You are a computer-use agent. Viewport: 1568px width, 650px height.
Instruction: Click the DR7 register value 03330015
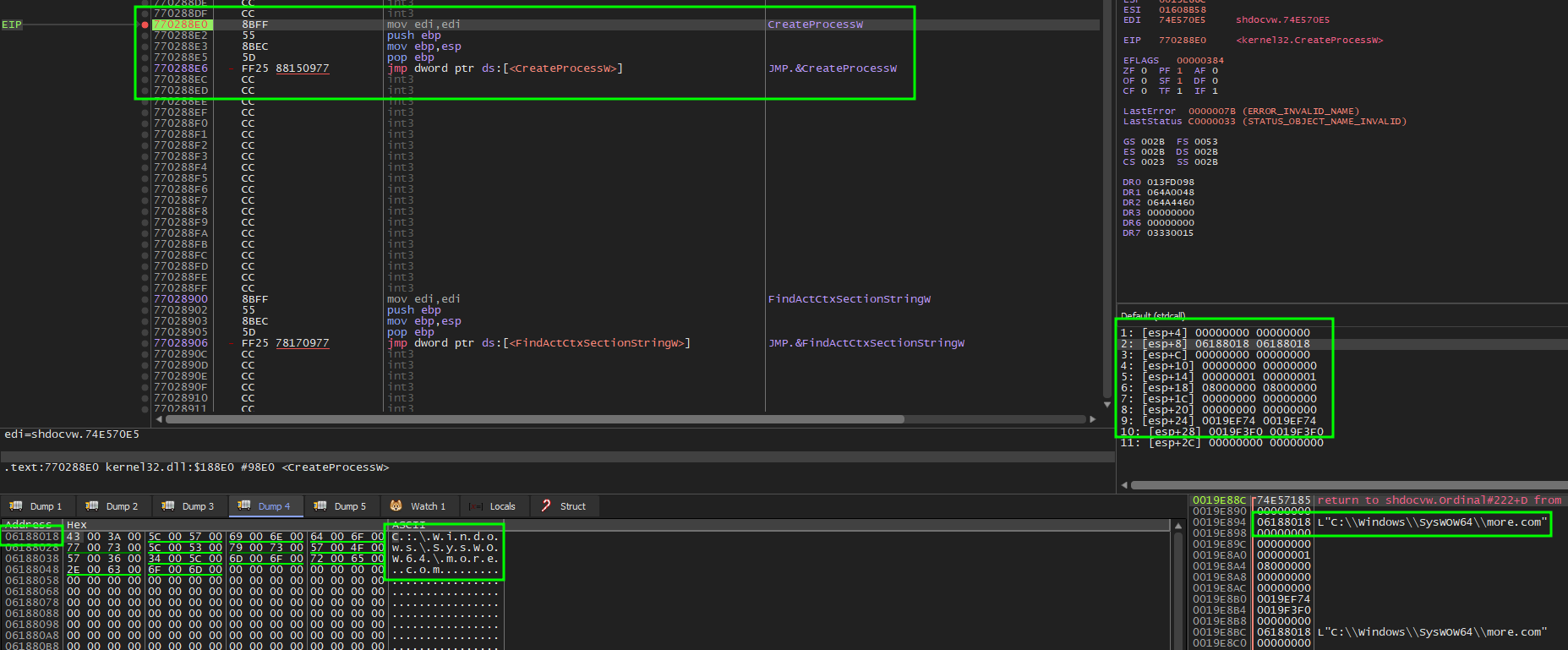coord(1170,233)
